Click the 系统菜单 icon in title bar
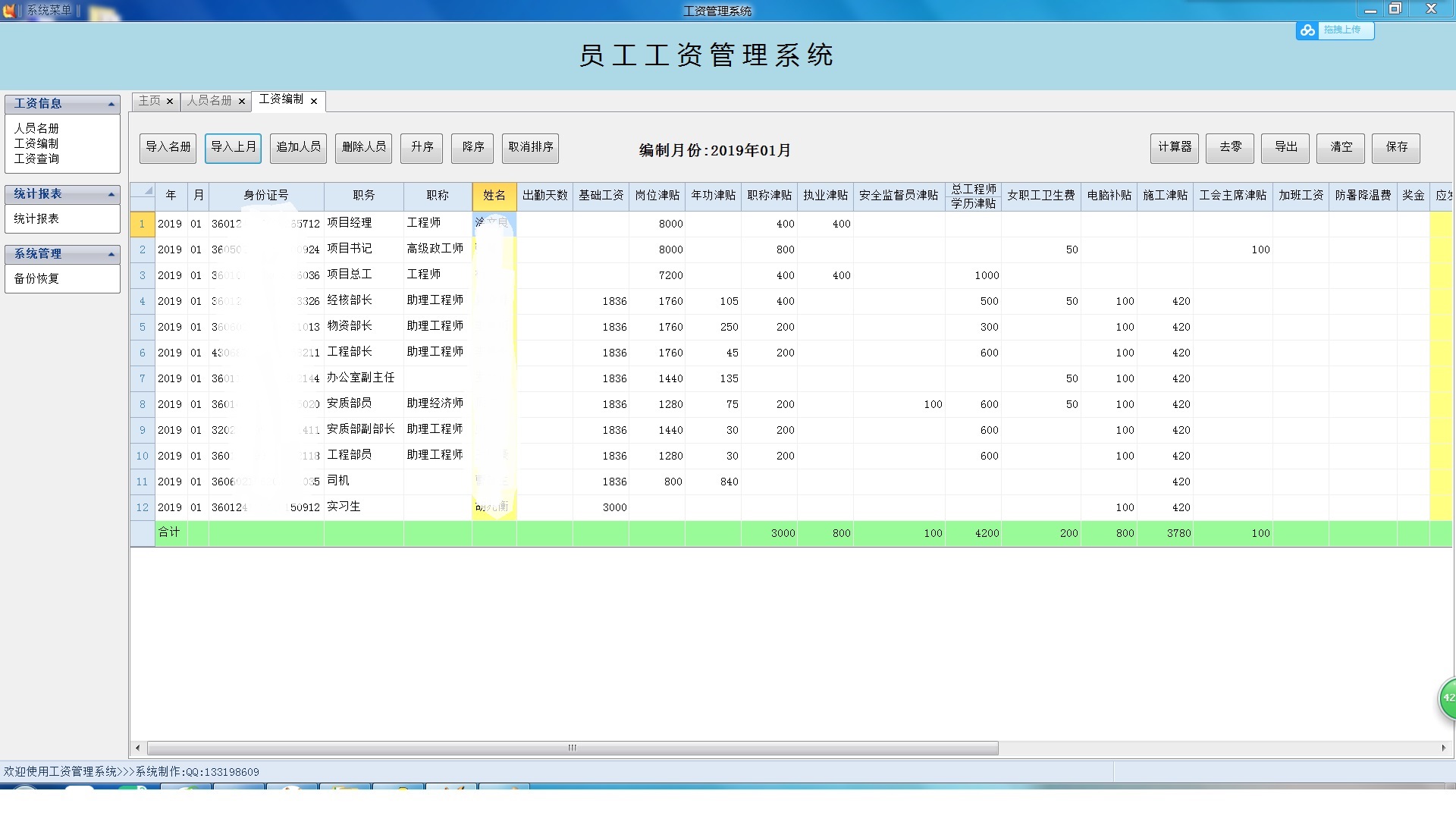The image size is (1456, 819). 9,10
